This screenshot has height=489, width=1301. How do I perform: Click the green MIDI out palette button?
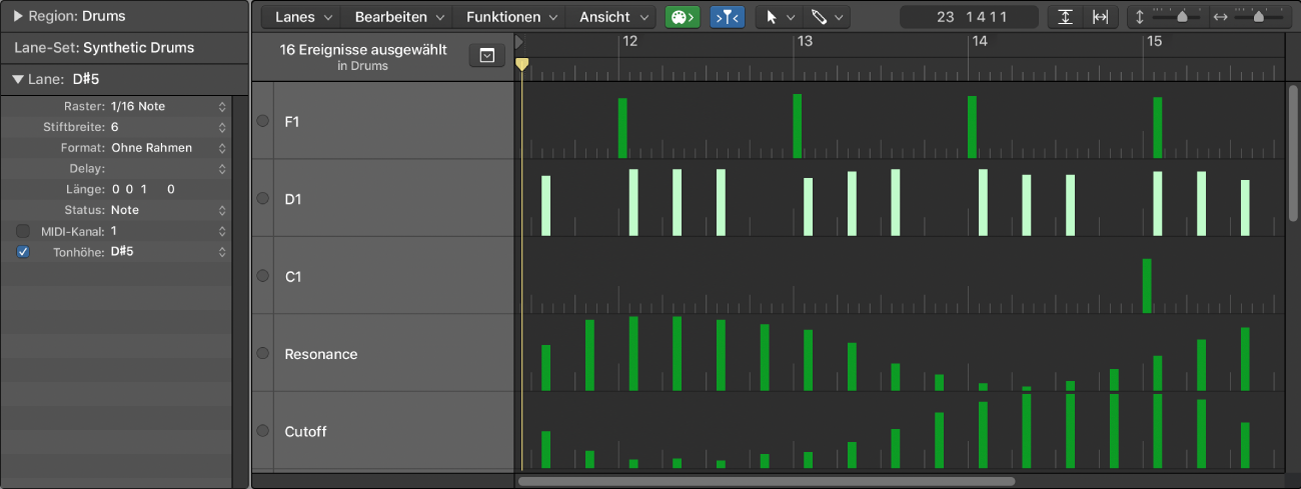tap(682, 17)
